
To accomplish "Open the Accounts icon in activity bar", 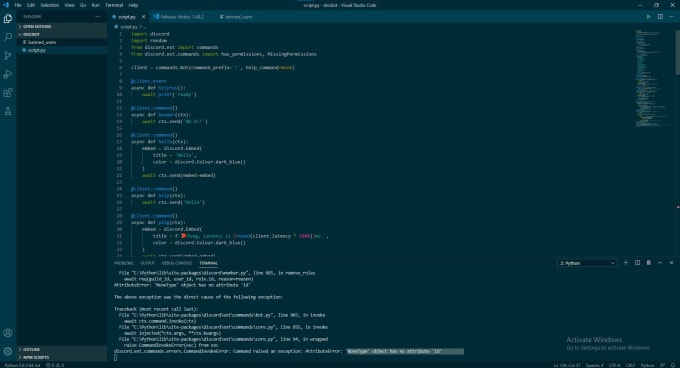I will click(8, 333).
